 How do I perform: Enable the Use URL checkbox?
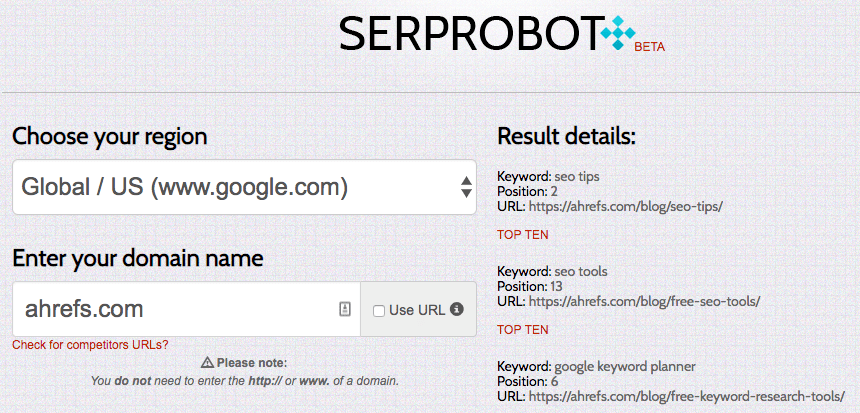(x=379, y=311)
